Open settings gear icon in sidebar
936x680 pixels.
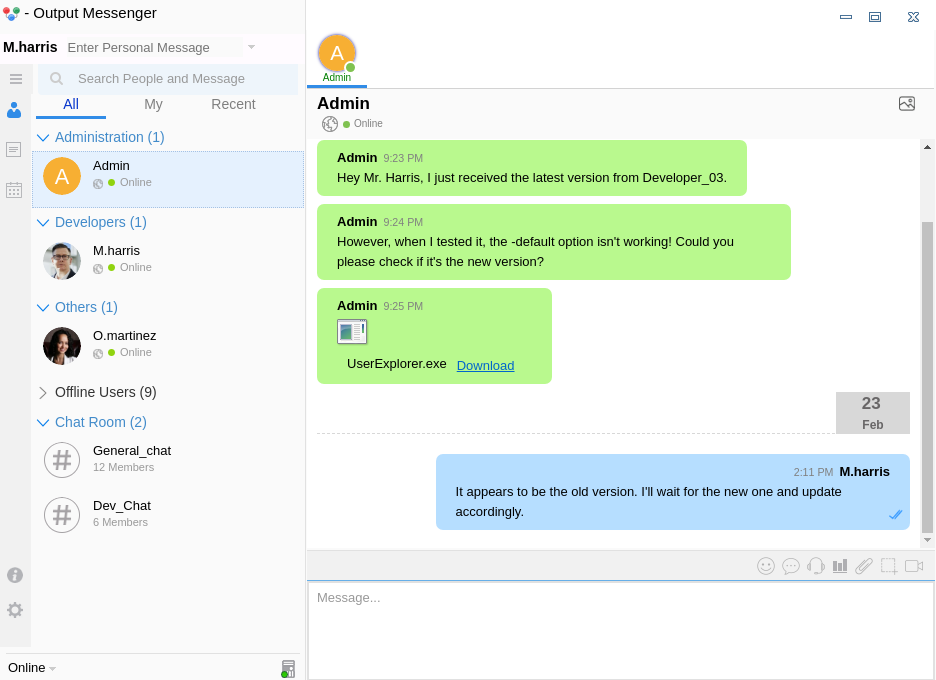(15, 610)
